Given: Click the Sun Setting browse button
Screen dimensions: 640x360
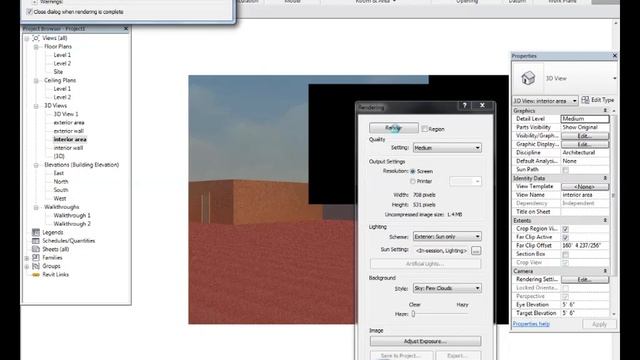Looking at the screenshot, I should coord(476,251).
